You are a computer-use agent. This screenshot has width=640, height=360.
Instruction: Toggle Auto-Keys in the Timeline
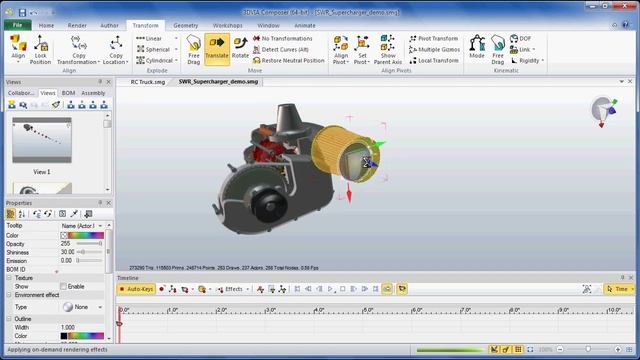pyautogui.click(x=136, y=289)
